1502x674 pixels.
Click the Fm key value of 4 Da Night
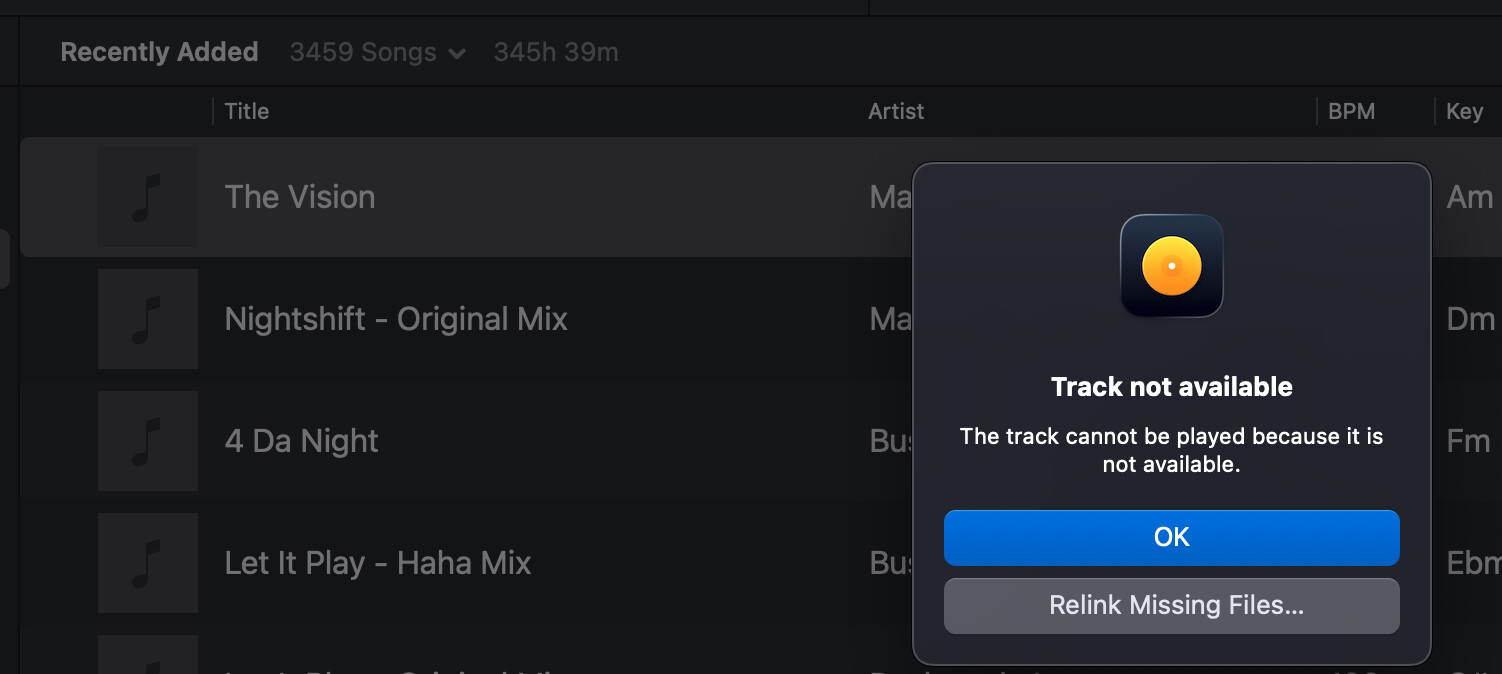[1468, 441]
